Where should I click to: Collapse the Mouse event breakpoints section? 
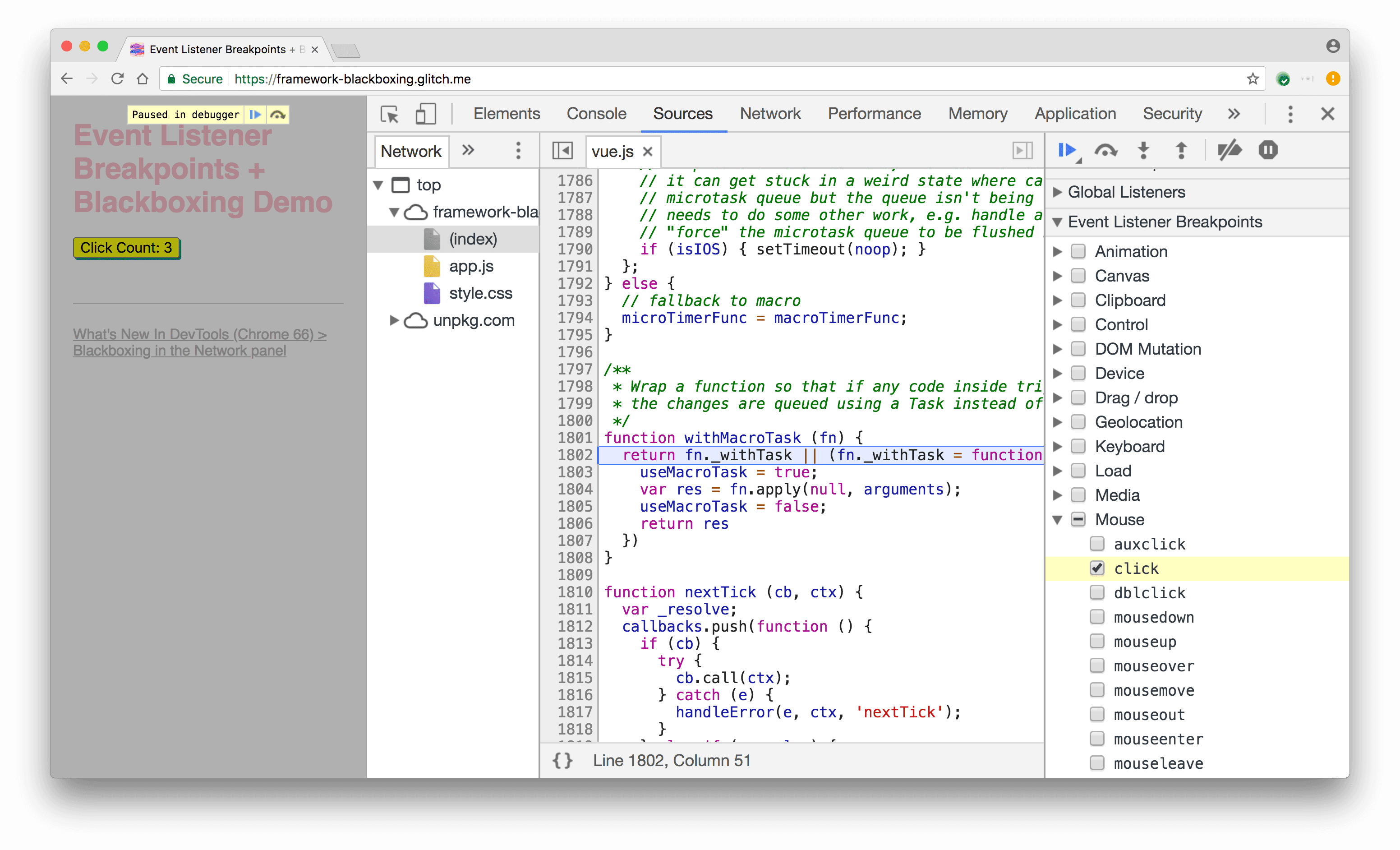click(1062, 518)
